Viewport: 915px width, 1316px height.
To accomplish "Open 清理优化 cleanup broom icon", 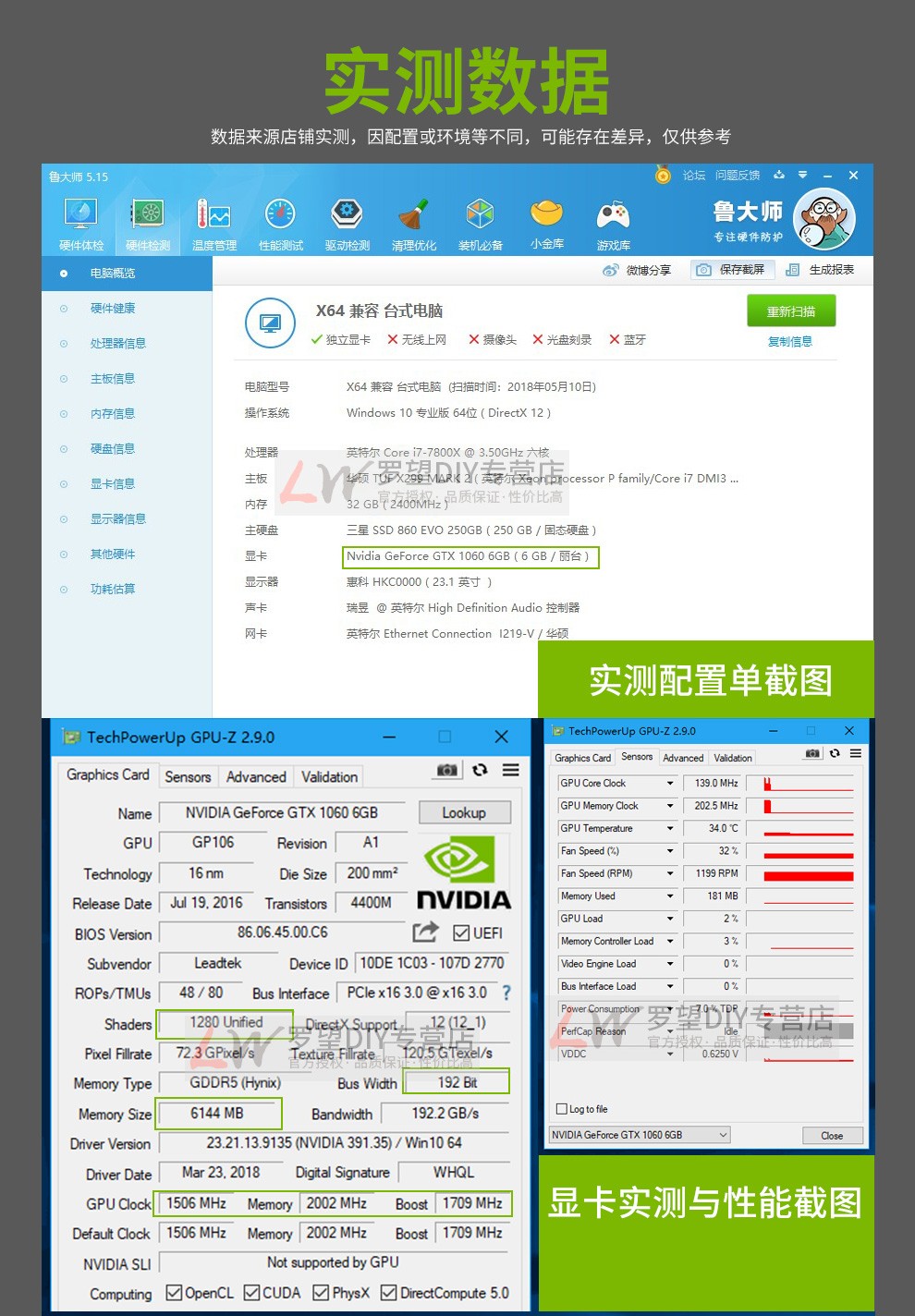I will [x=413, y=225].
